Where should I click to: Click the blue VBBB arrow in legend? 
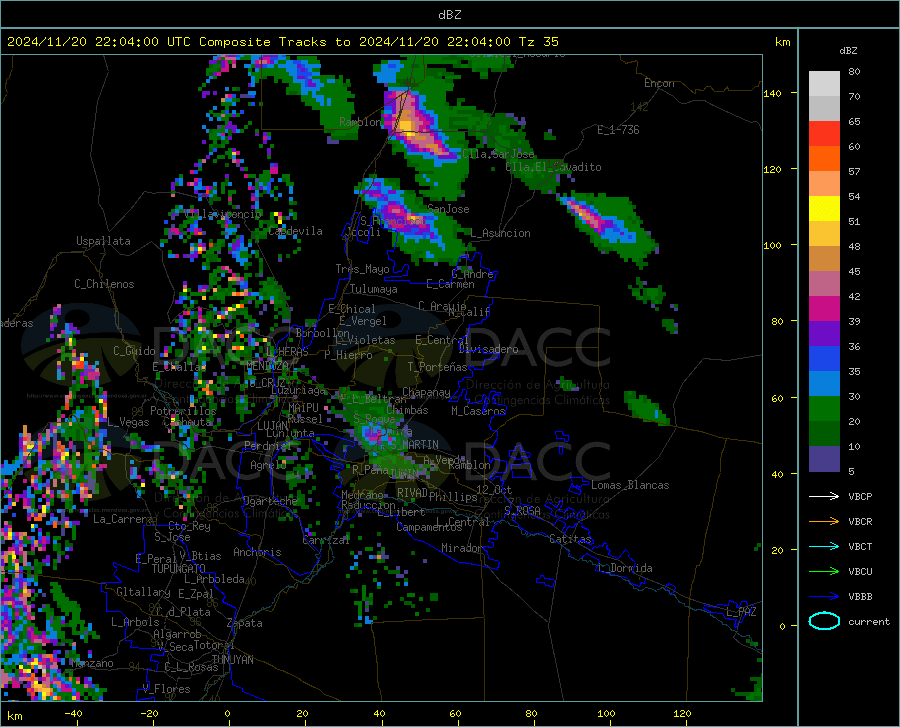[x=824, y=597]
